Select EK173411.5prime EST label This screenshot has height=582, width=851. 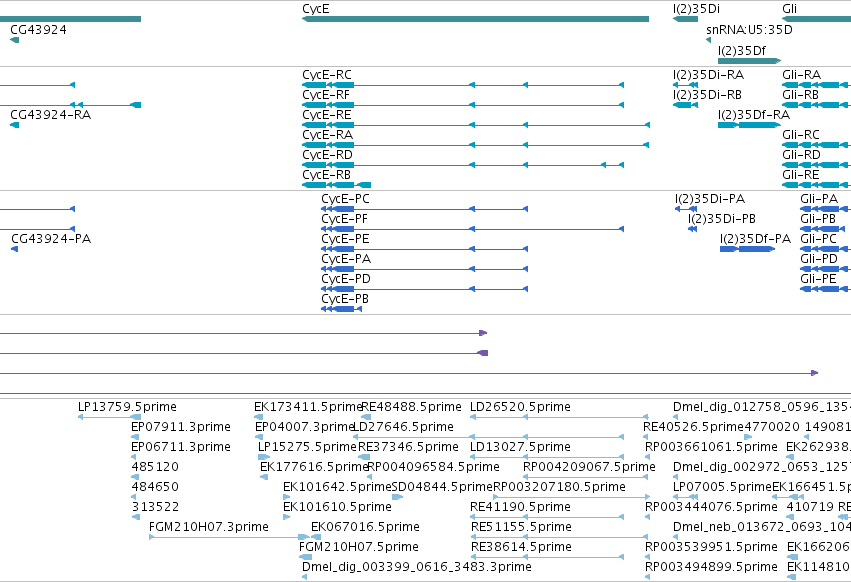click(x=308, y=407)
